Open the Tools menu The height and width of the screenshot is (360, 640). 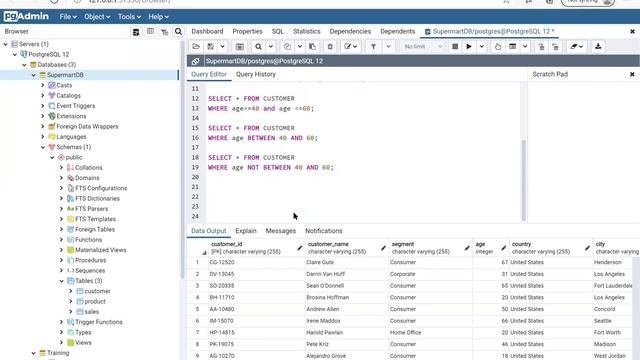point(129,17)
